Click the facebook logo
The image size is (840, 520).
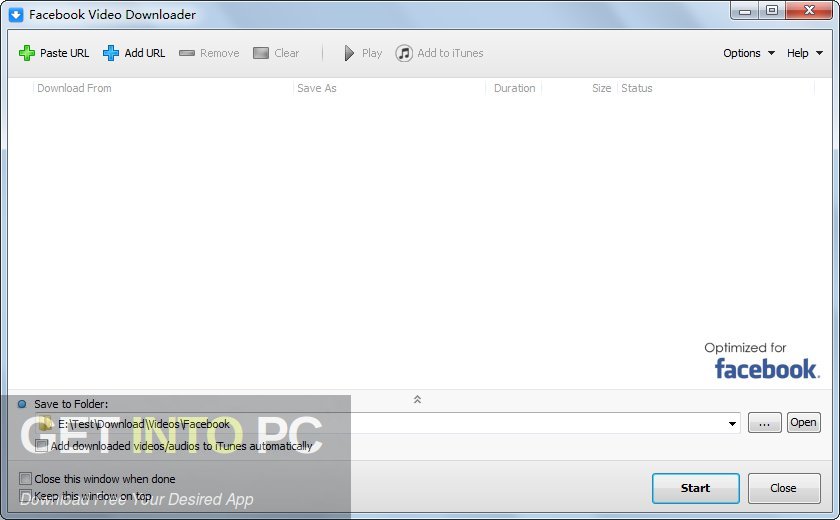click(x=767, y=369)
